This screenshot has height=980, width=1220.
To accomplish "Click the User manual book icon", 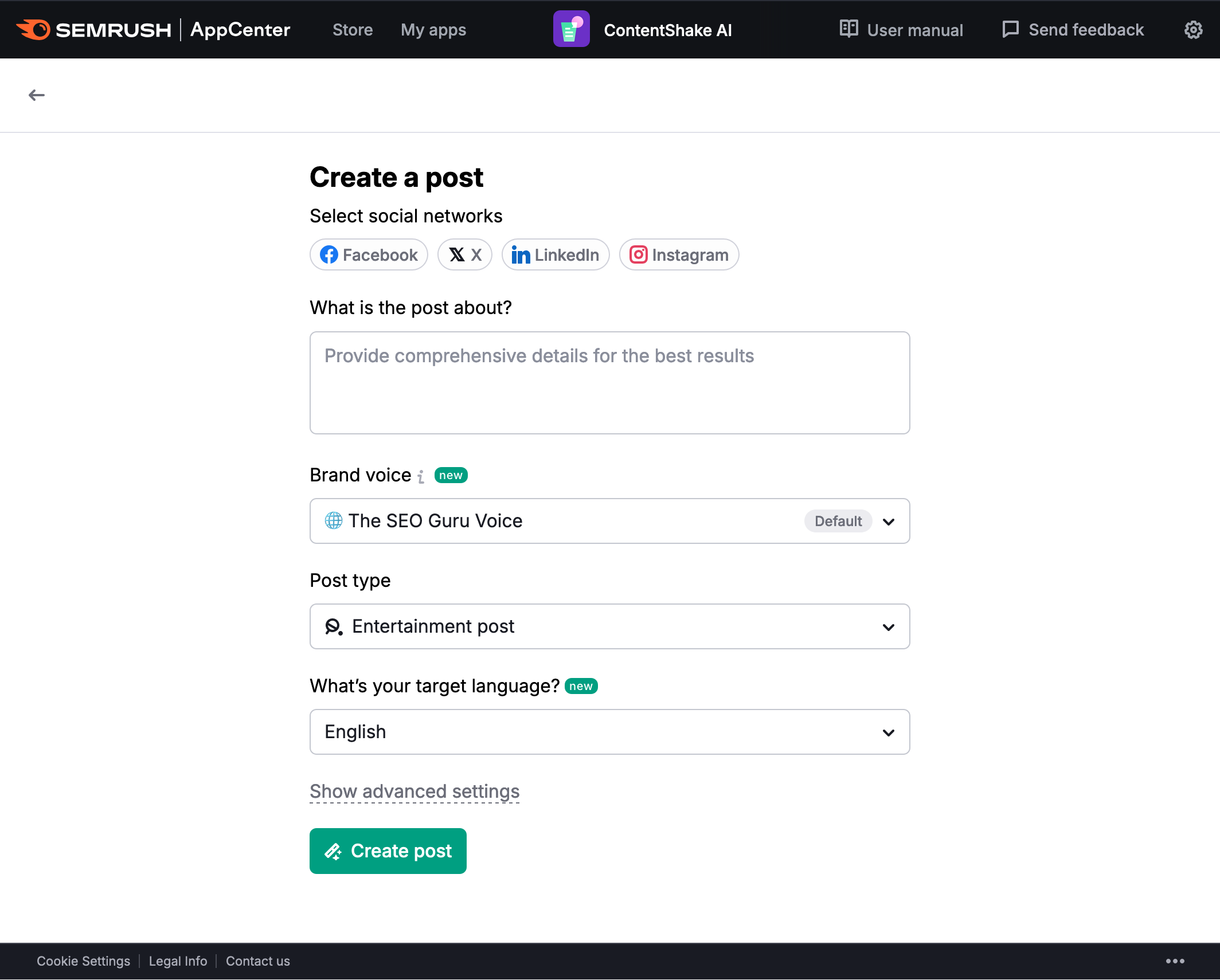I will (x=848, y=29).
